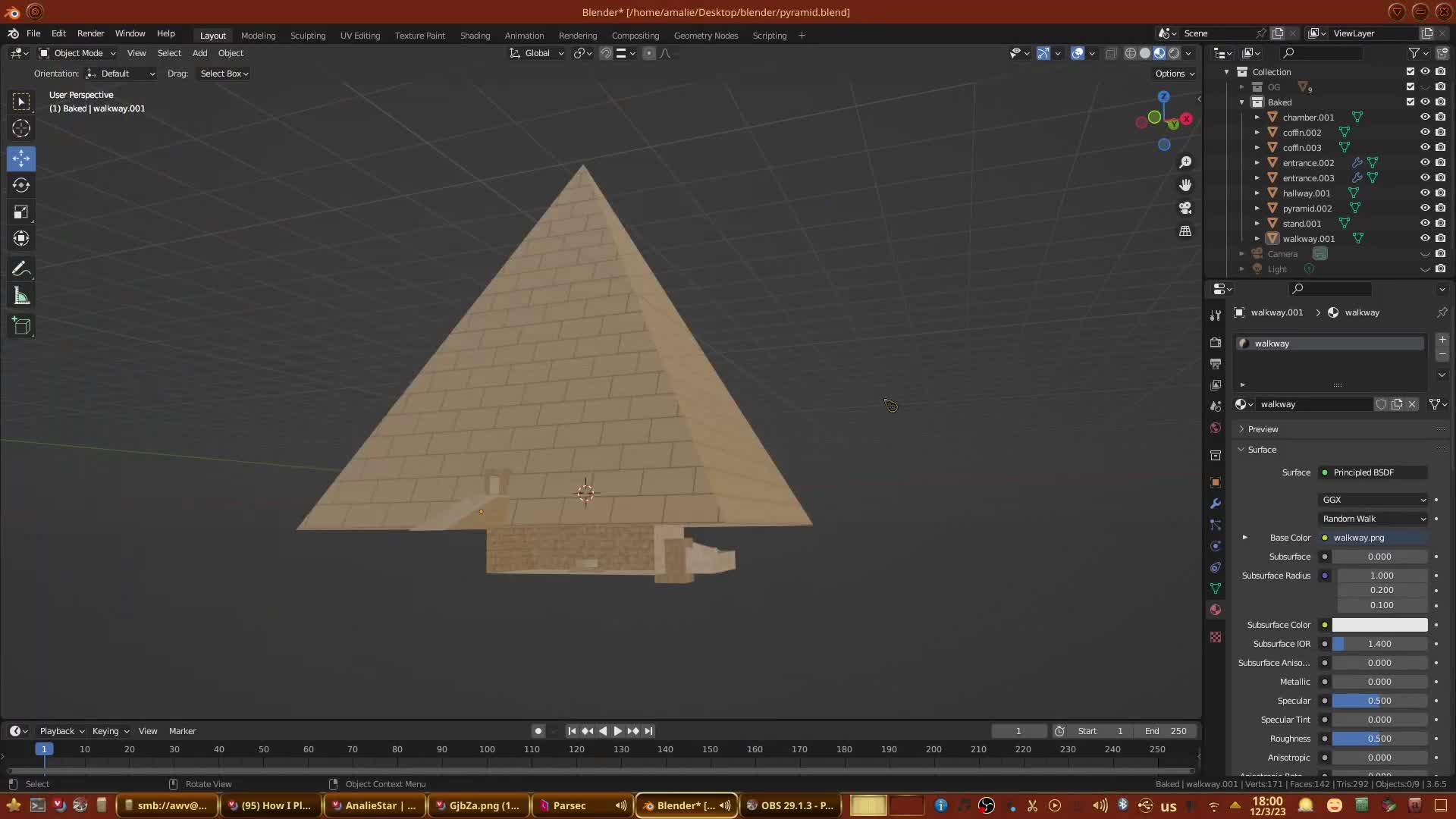Click the Subsurface Color white swatch

[1379, 625]
